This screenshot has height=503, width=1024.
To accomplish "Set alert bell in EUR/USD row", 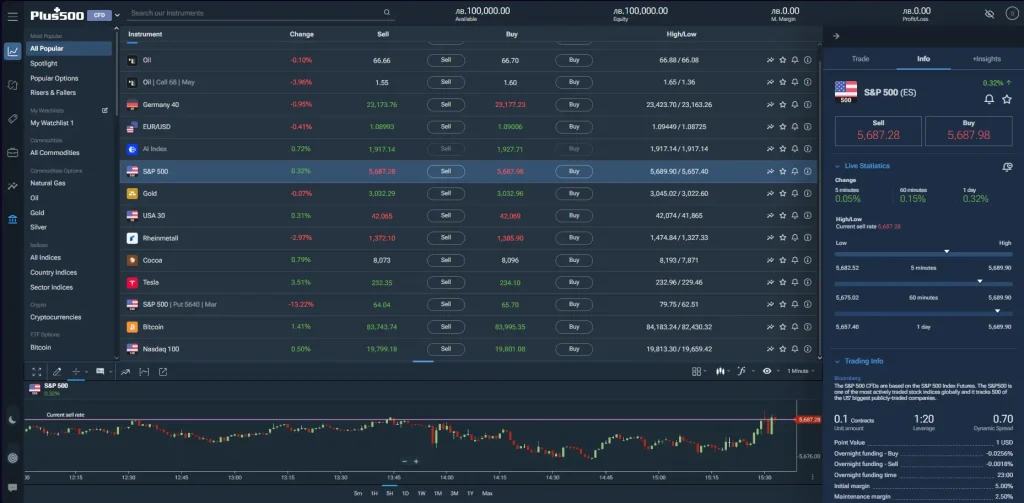I will tap(795, 127).
